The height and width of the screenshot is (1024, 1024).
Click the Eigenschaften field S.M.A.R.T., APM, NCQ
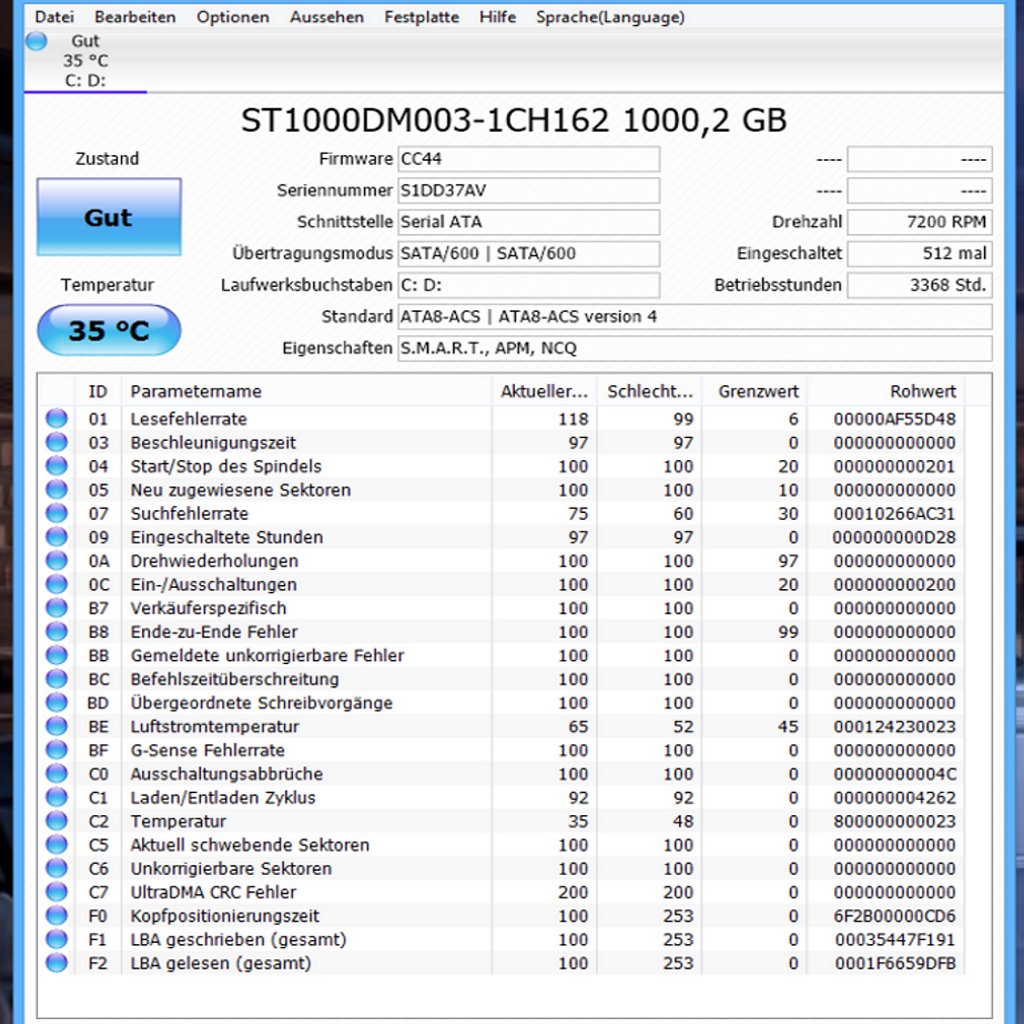click(x=695, y=348)
